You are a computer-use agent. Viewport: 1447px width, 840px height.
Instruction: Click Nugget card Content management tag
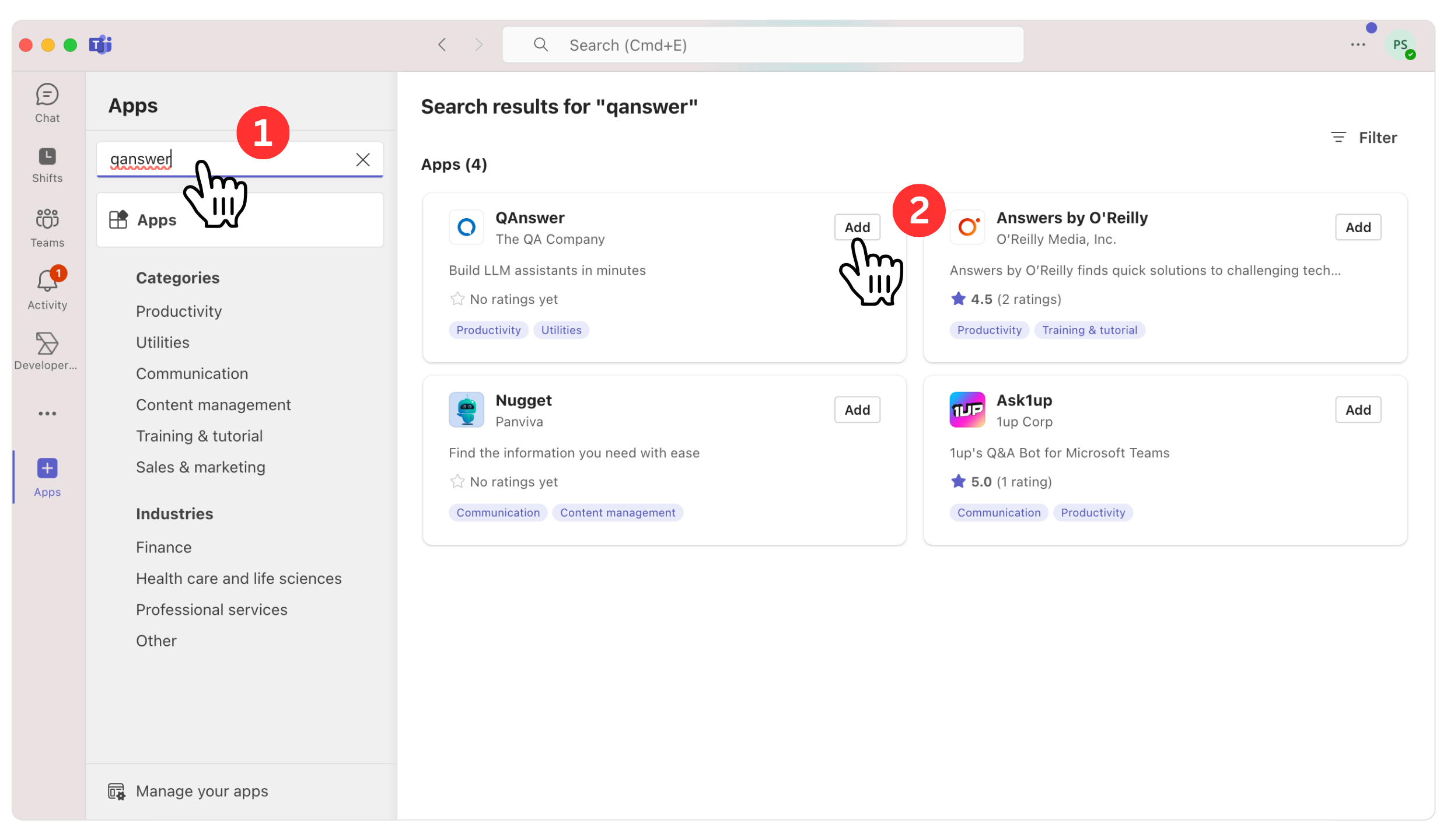[617, 513]
